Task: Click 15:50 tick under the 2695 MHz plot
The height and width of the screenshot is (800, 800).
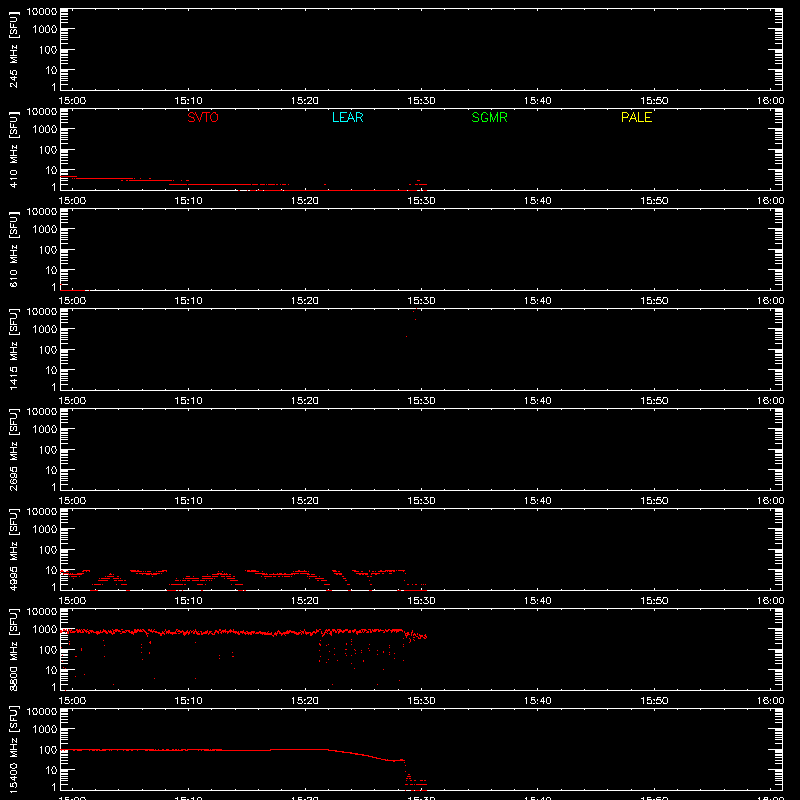Action: pyautogui.click(x=654, y=501)
